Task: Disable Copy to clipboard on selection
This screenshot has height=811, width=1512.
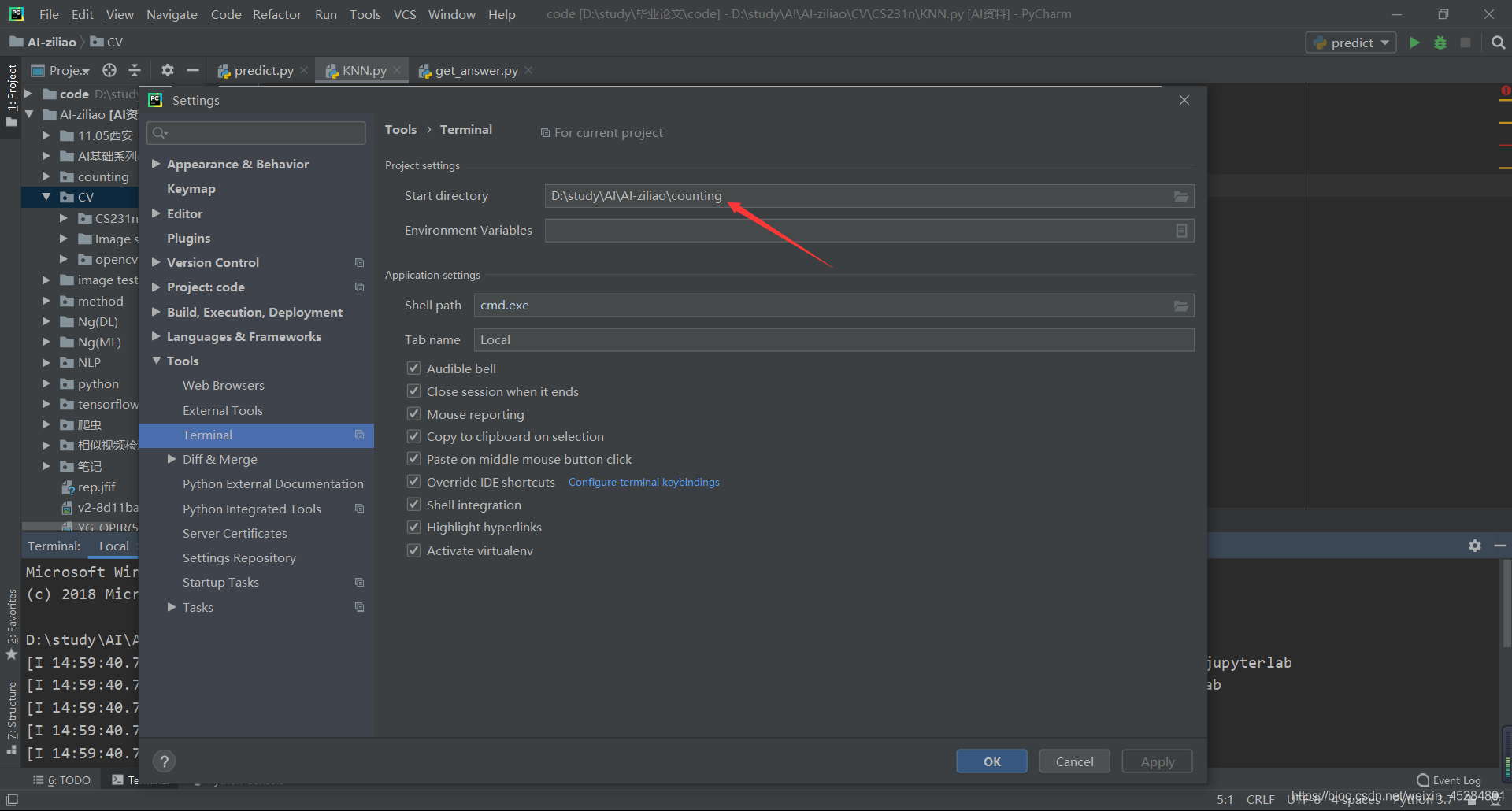Action: point(413,435)
